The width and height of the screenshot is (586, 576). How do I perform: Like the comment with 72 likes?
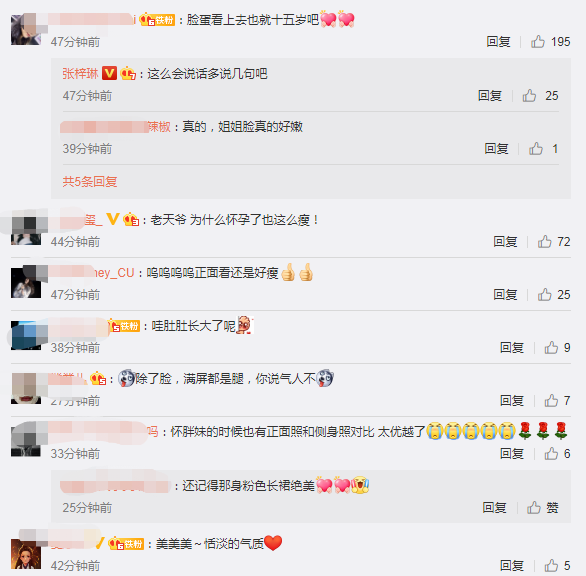(554, 242)
